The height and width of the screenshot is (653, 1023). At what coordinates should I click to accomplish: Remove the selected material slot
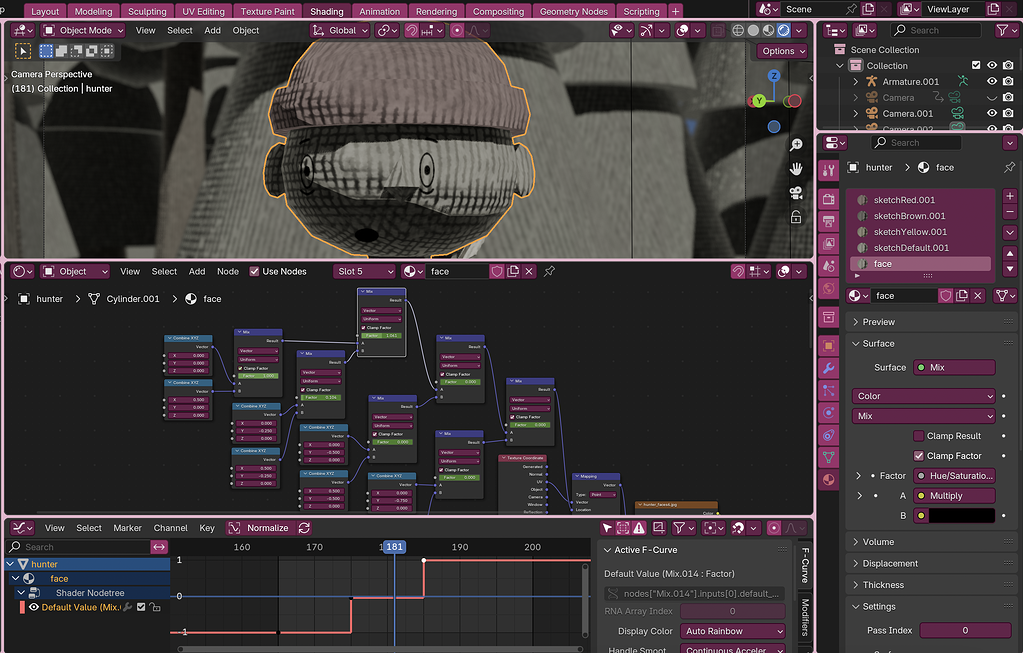[1010, 212]
